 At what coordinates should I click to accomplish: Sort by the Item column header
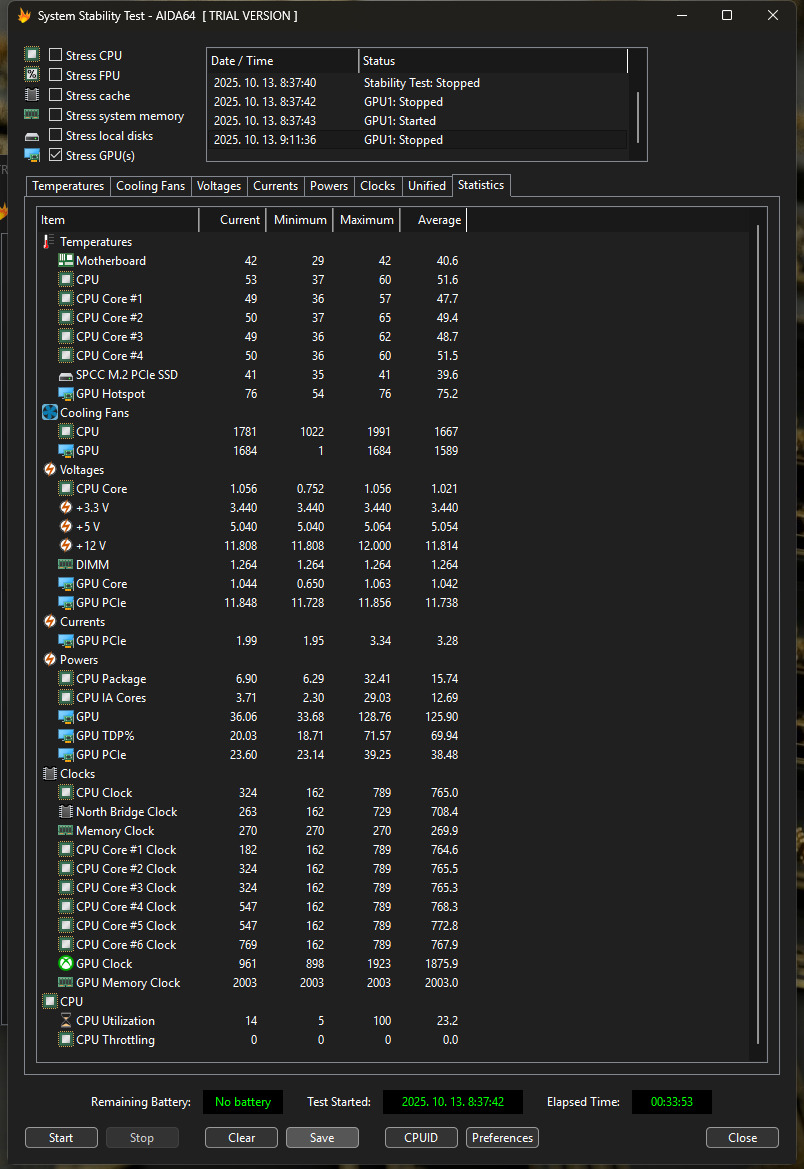[118, 220]
